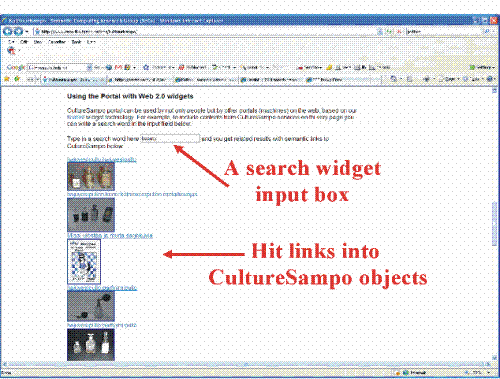This screenshot has width=500, height=379.
Task: Click the browser Forward arrow button
Action: coord(18,32)
